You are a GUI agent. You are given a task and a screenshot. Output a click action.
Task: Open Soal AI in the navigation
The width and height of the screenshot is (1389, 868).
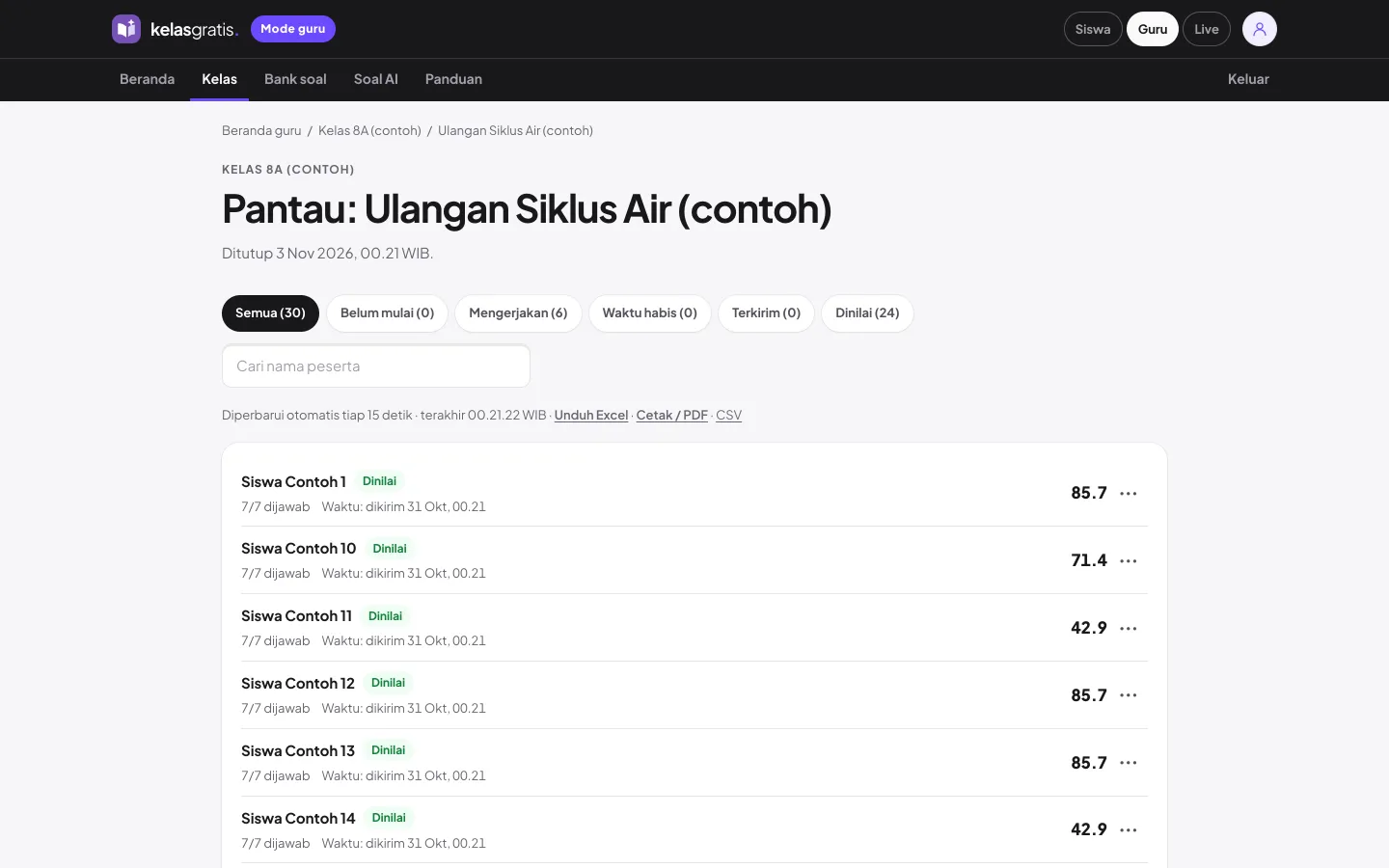point(376,79)
